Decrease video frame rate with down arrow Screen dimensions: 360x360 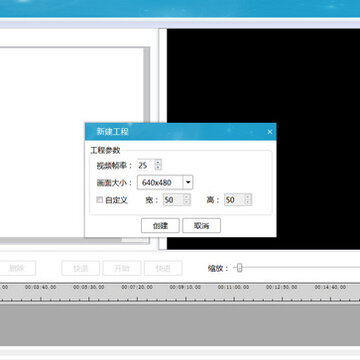pos(158,167)
